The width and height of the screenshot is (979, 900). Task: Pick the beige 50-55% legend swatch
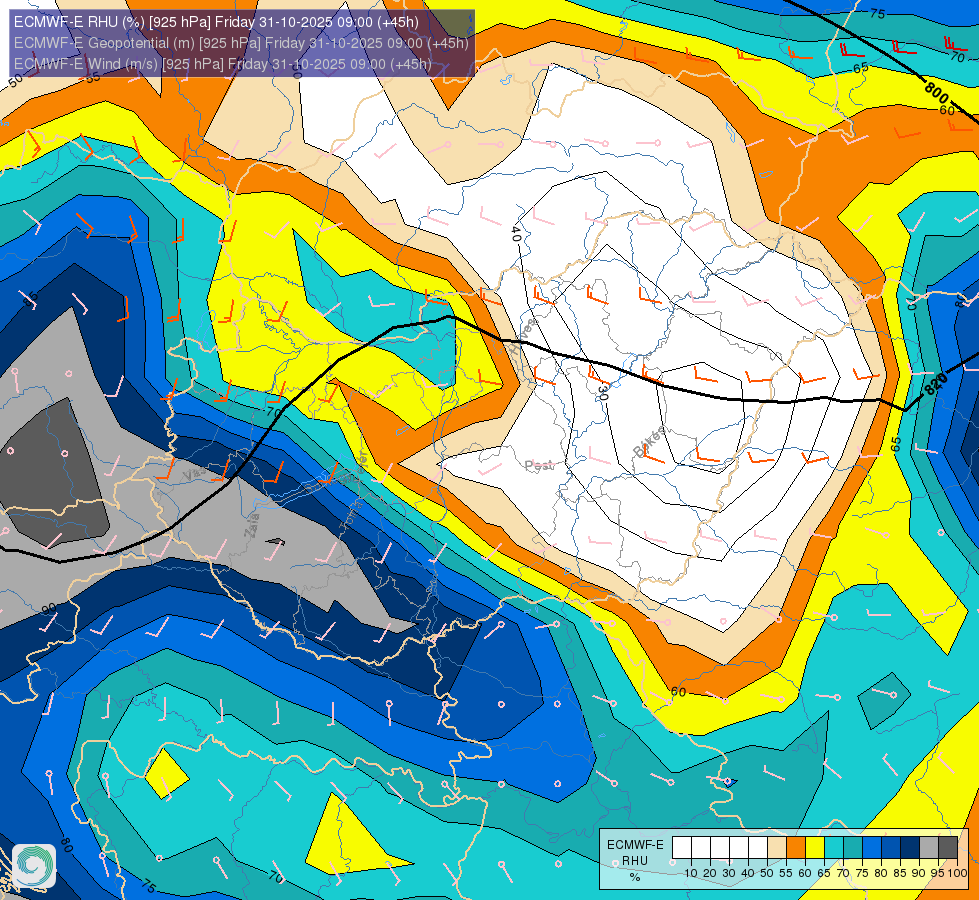pyautogui.click(x=777, y=848)
